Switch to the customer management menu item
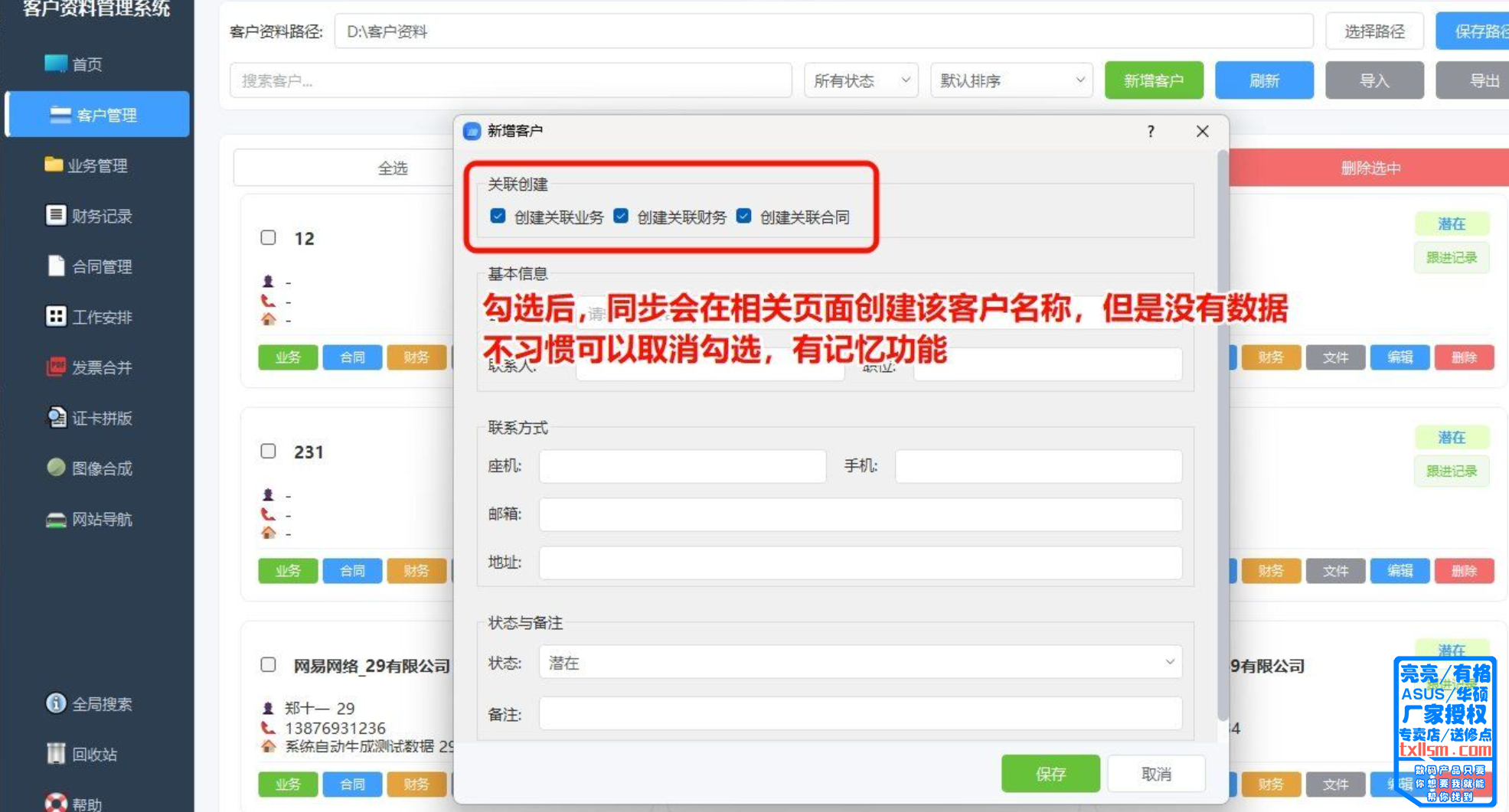The image size is (1509, 812). [x=98, y=115]
